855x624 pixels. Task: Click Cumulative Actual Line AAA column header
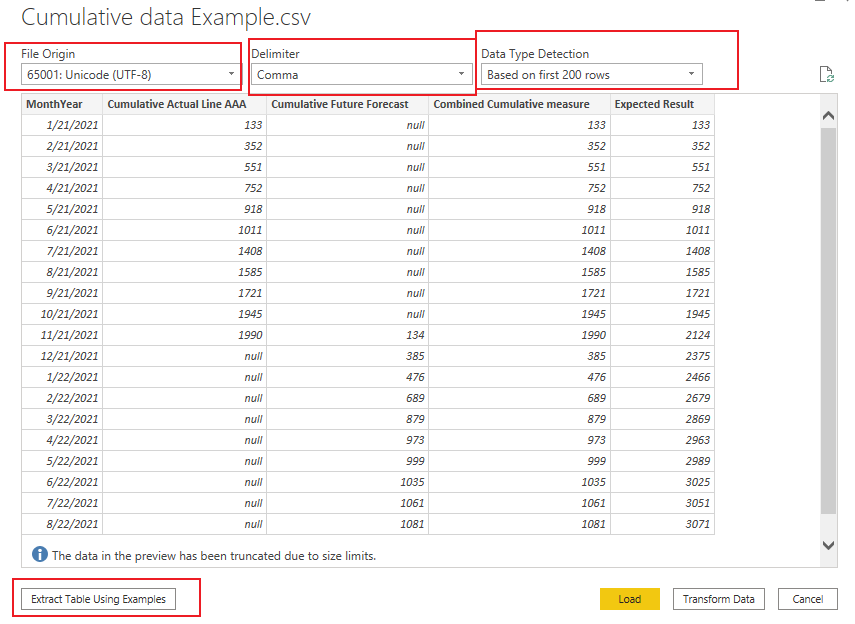click(184, 104)
